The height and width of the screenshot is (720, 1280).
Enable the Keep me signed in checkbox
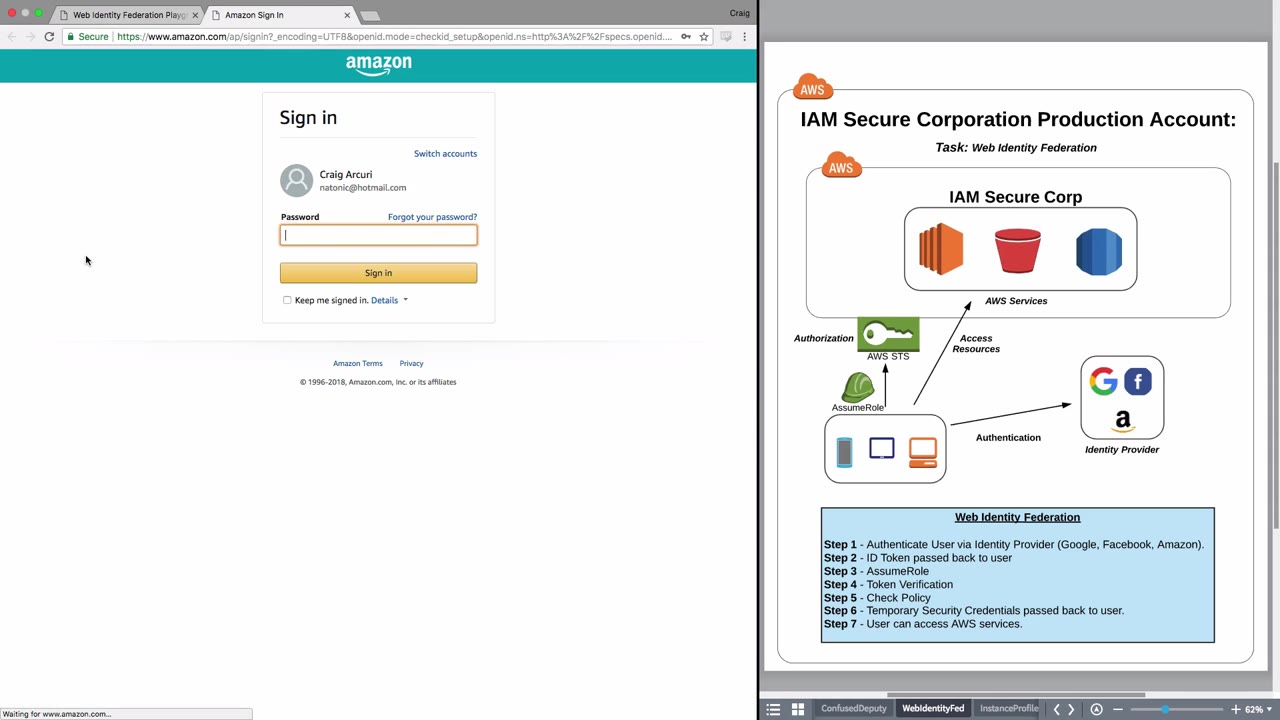[287, 300]
